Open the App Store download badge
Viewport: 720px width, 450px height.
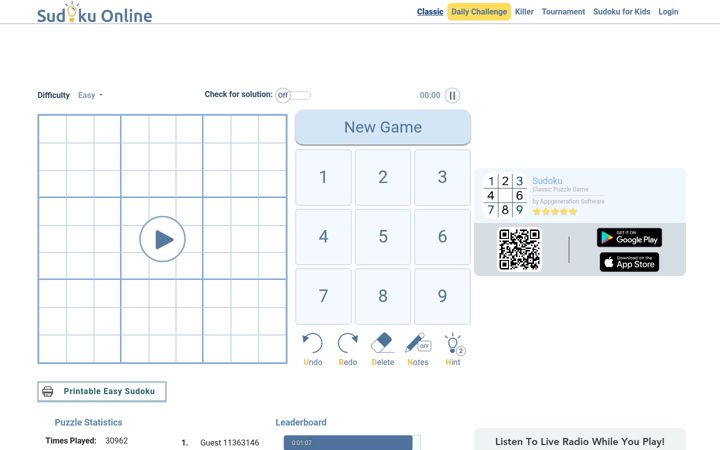[629, 262]
